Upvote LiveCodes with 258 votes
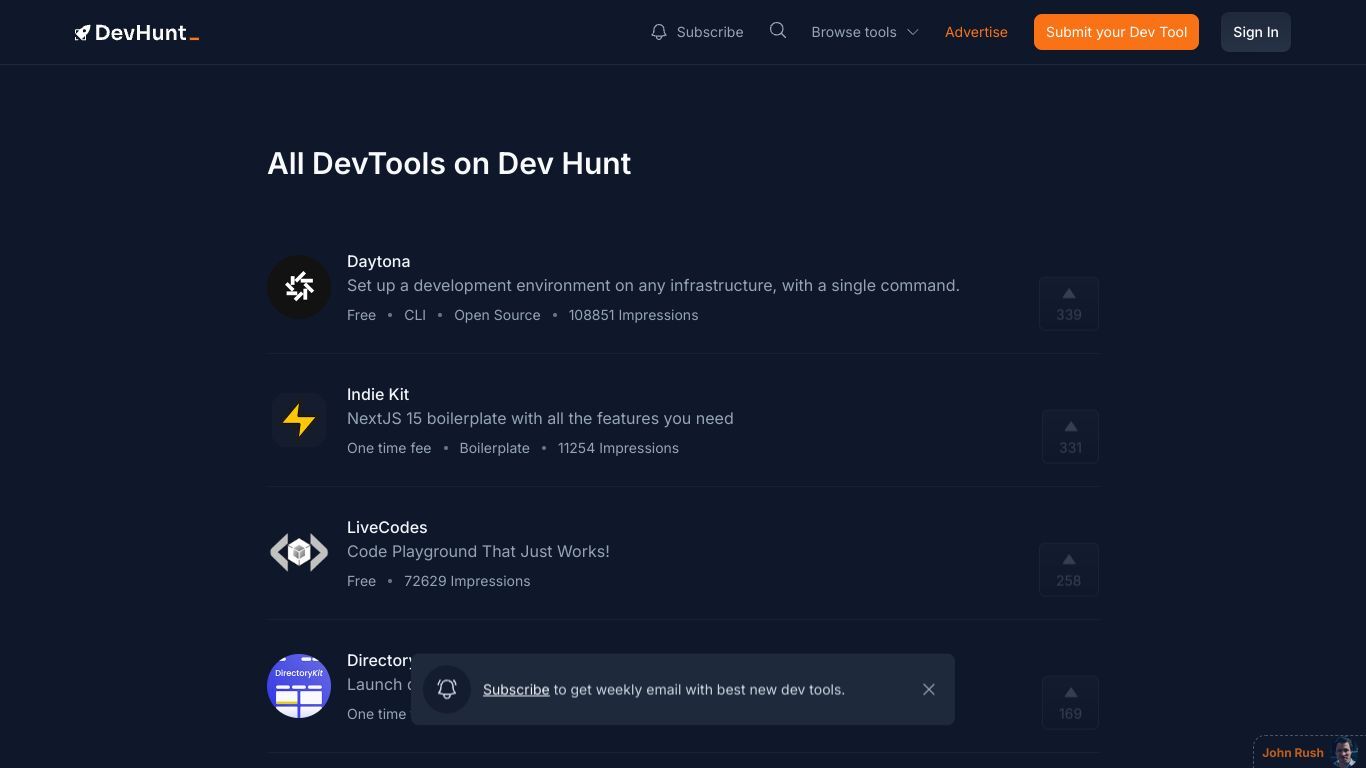This screenshot has height=768, width=1366. click(x=1069, y=570)
